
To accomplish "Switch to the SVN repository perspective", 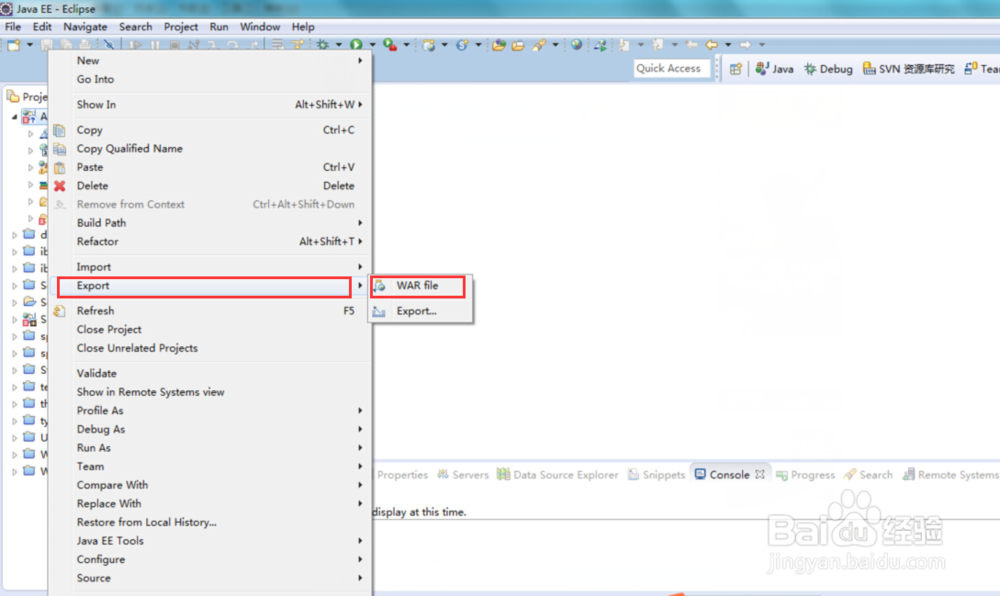I will (908, 69).
